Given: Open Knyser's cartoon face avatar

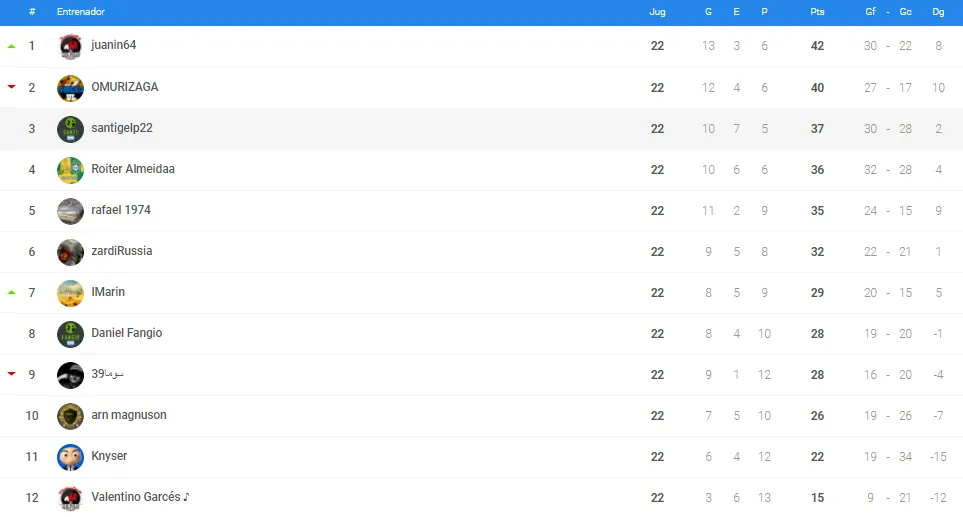Looking at the screenshot, I should tap(70, 457).
